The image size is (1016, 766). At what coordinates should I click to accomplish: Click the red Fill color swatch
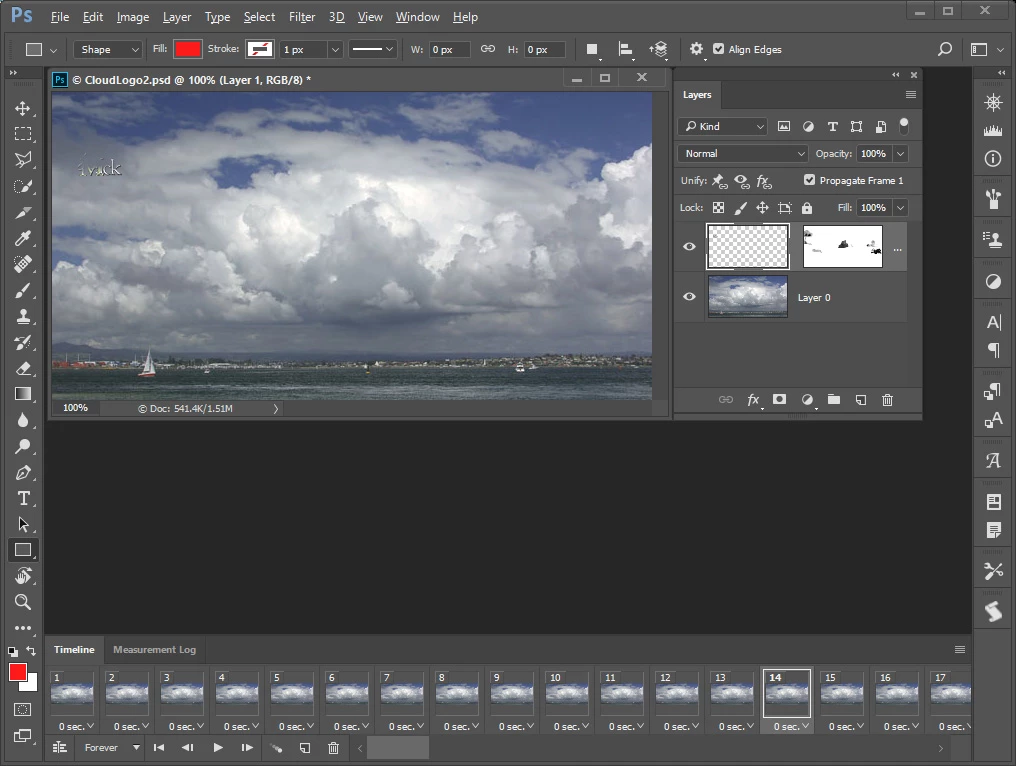(188, 49)
